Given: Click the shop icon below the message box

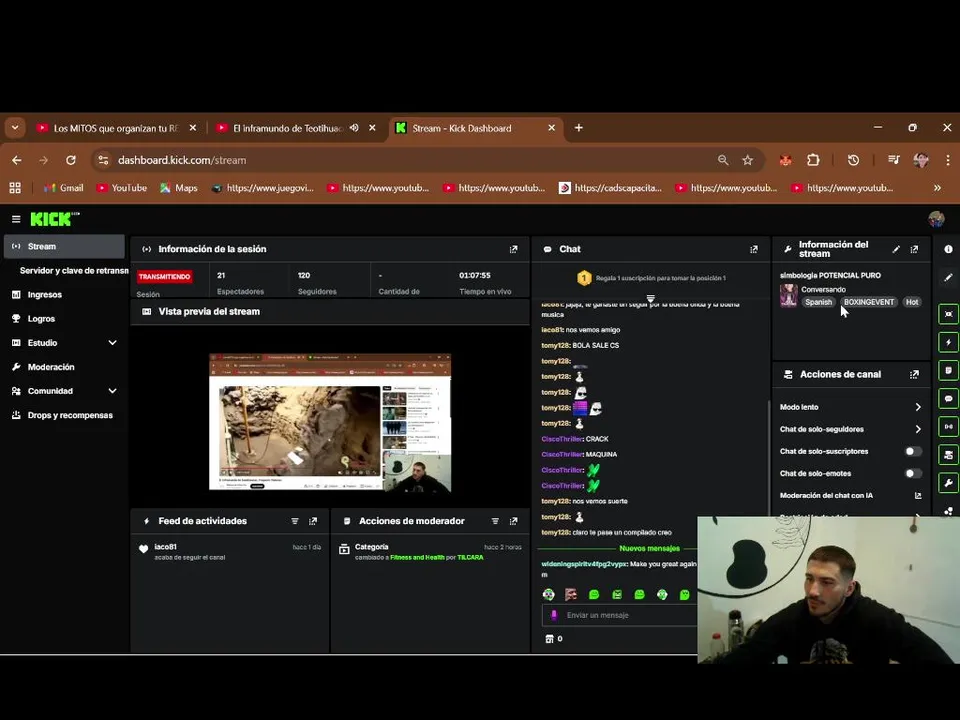Looking at the screenshot, I should click(x=549, y=639).
